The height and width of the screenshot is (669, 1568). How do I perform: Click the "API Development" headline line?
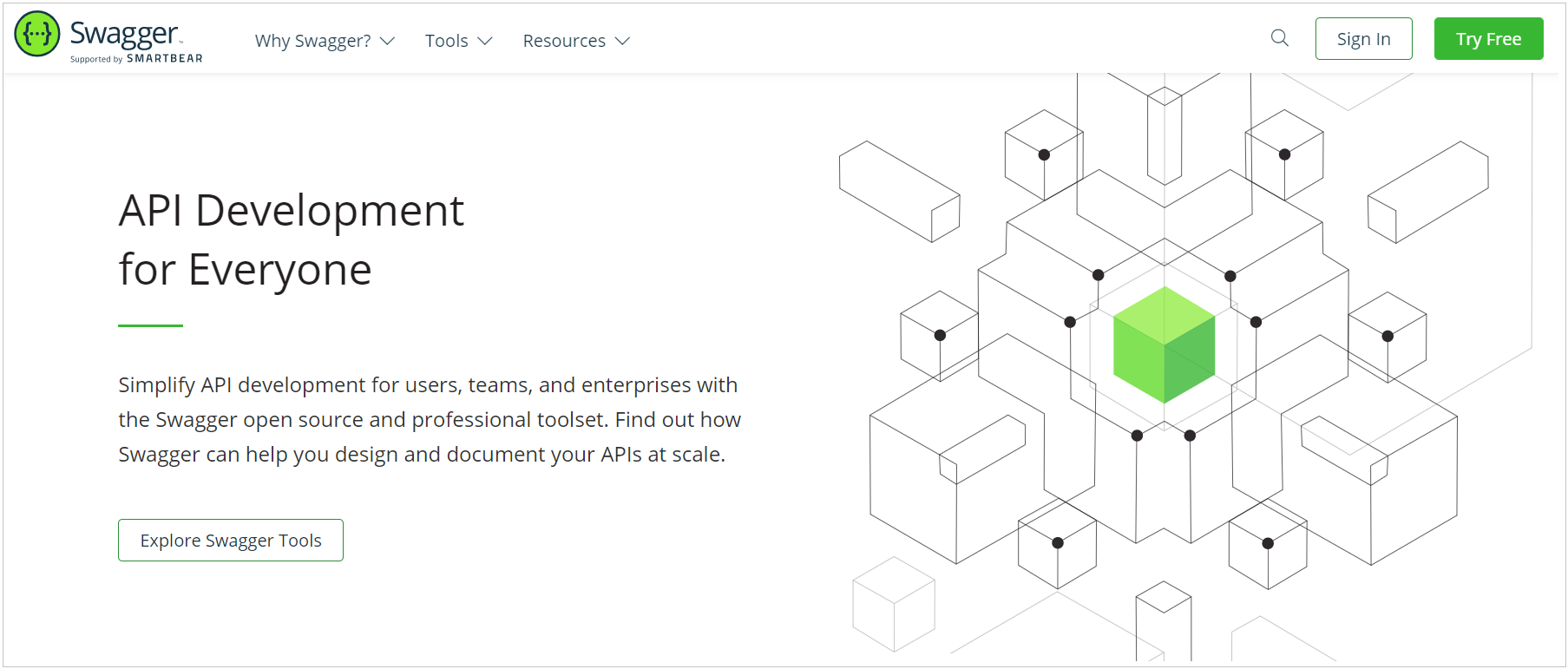(x=292, y=211)
